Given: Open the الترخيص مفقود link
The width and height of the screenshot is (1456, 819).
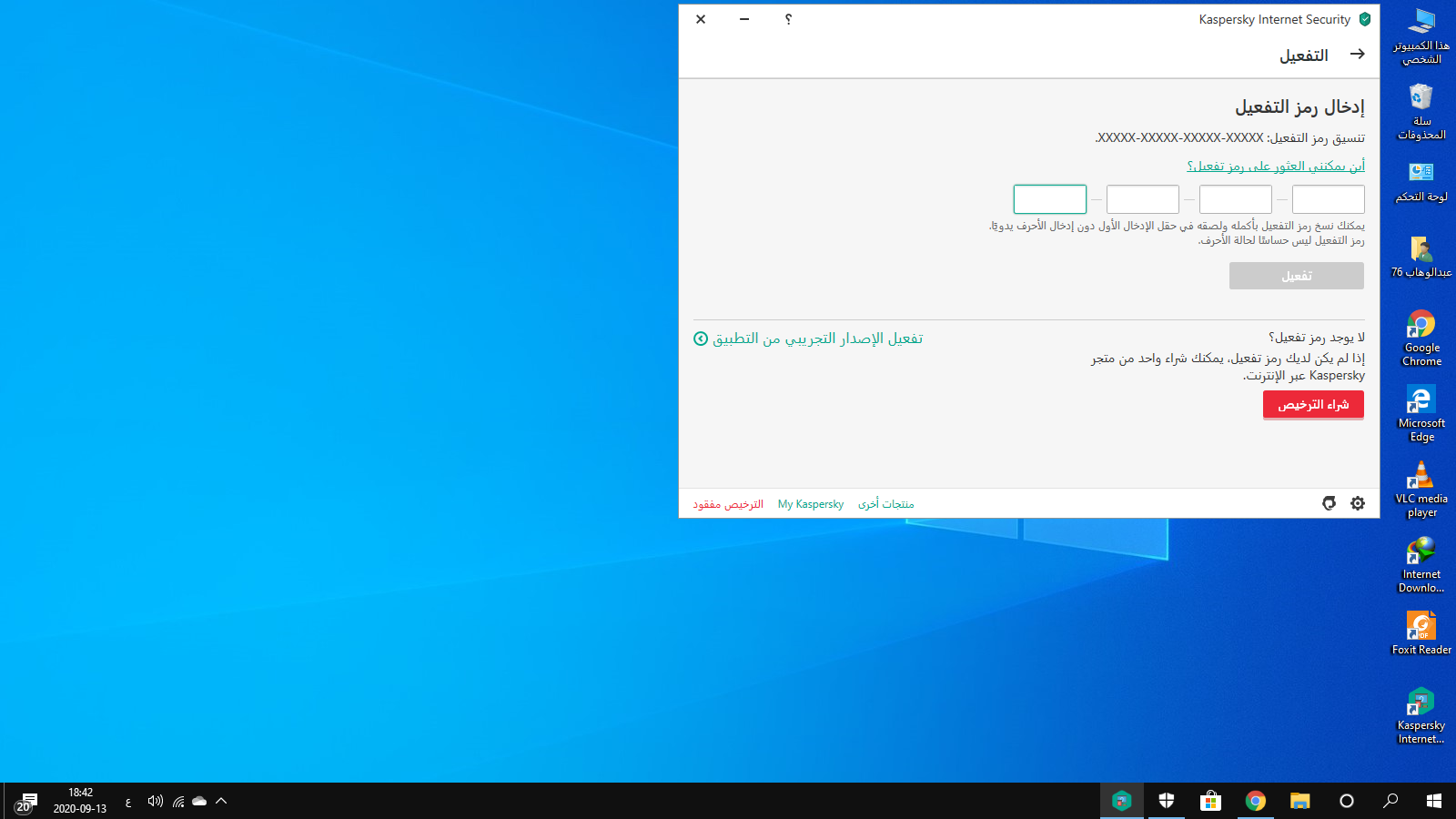Looking at the screenshot, I should pyautogui.click(x=728, y=504).
